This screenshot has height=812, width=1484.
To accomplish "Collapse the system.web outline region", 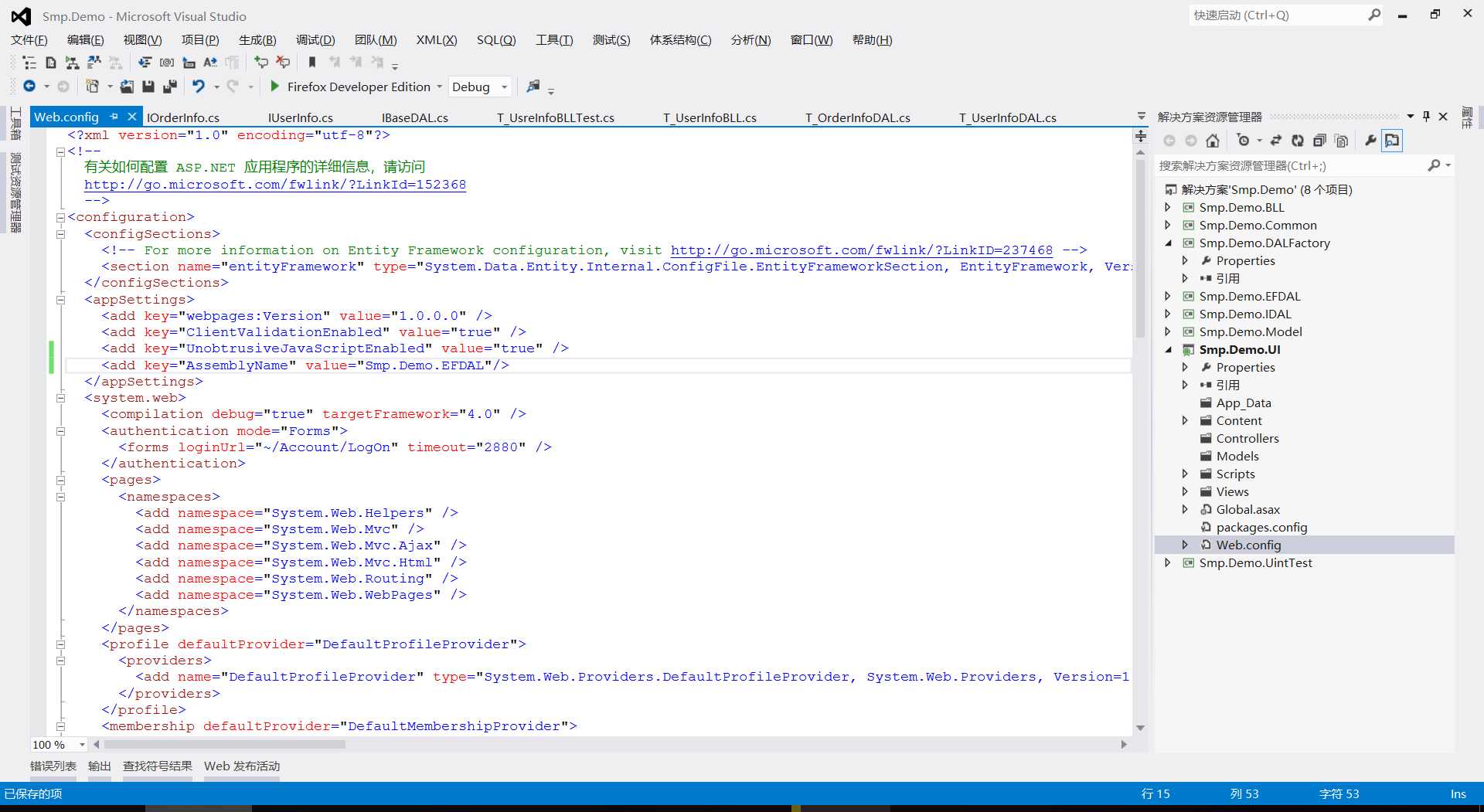I will click(60, 398).
